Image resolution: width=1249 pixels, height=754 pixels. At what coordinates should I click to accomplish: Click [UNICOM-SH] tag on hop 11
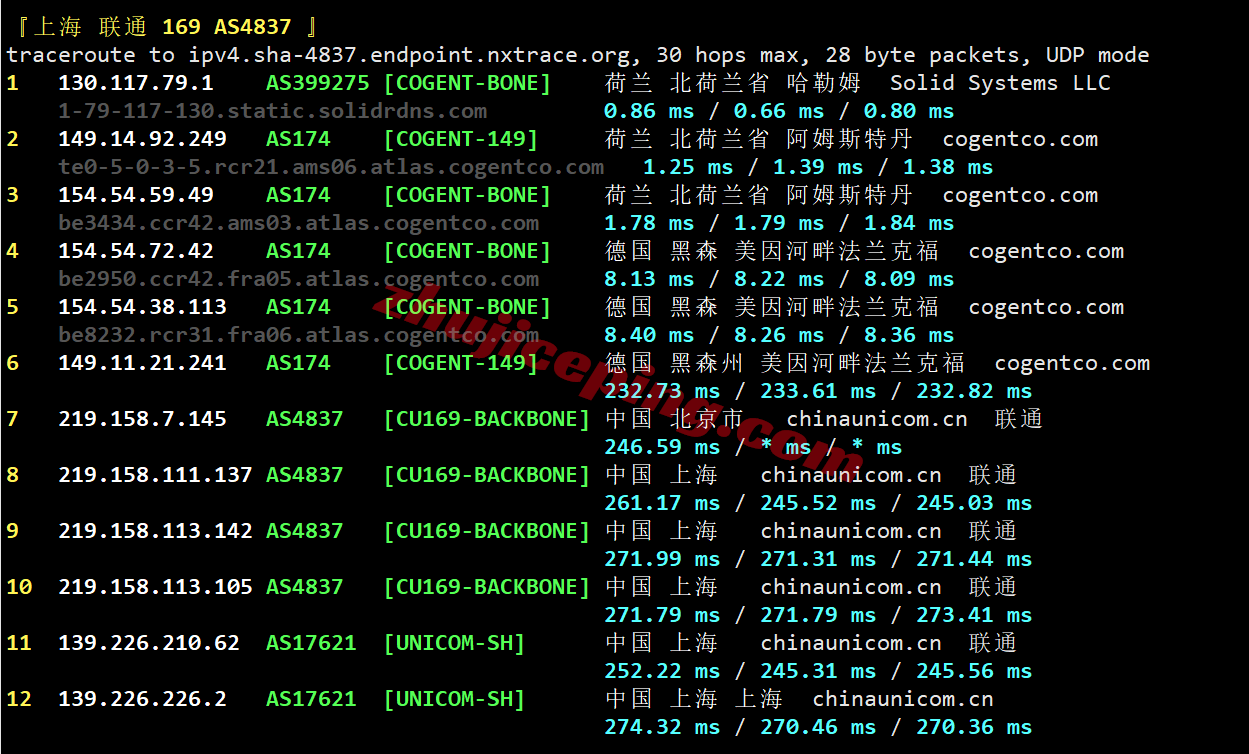coord(455,643)
